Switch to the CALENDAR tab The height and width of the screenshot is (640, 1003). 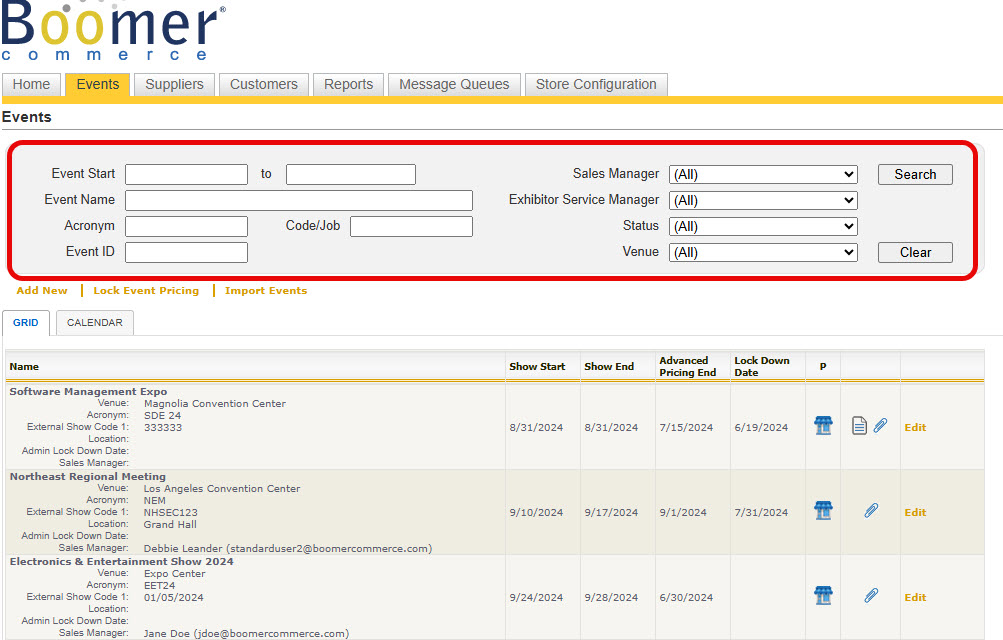pyautogui.click(x=94, y=322)
